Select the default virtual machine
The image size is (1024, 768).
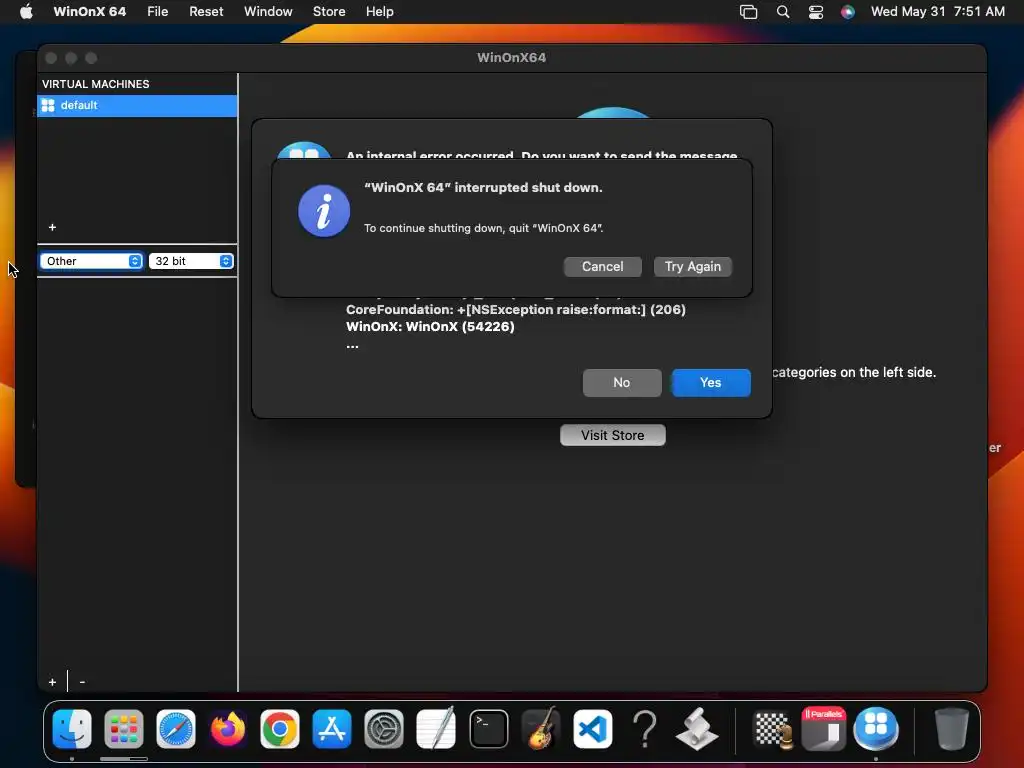[x=137, y=106]
